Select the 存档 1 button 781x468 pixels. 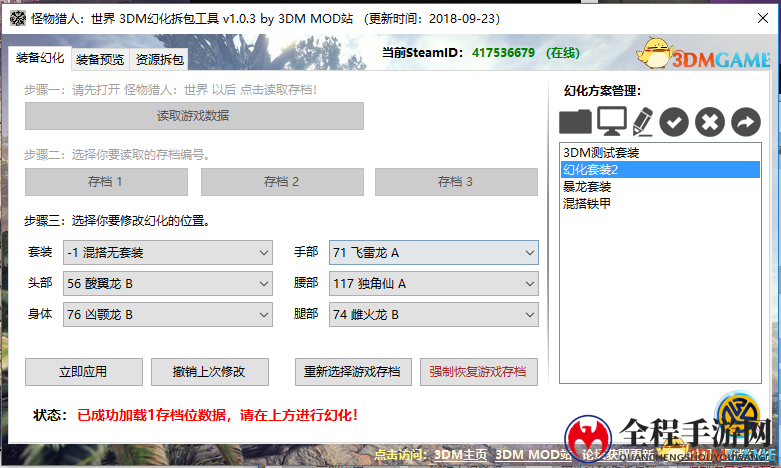106,182
